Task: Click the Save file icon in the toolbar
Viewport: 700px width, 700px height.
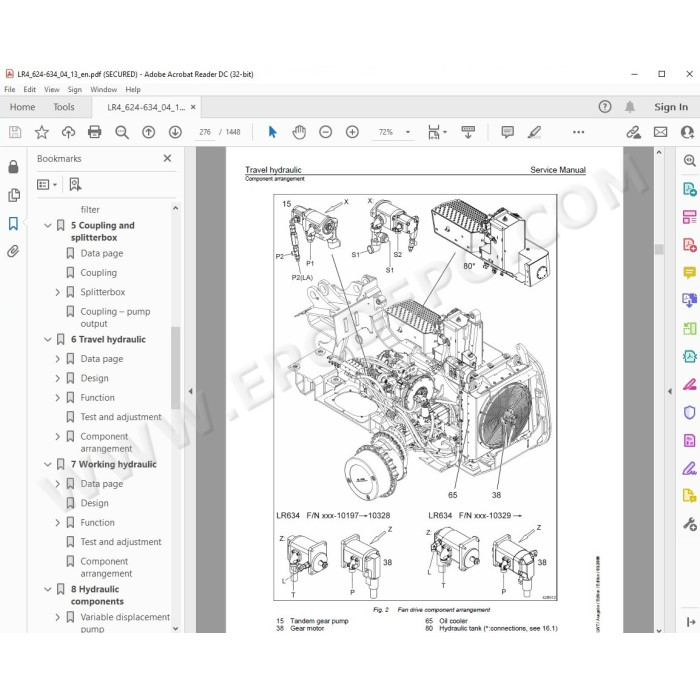Action: [x=15, y=132]
